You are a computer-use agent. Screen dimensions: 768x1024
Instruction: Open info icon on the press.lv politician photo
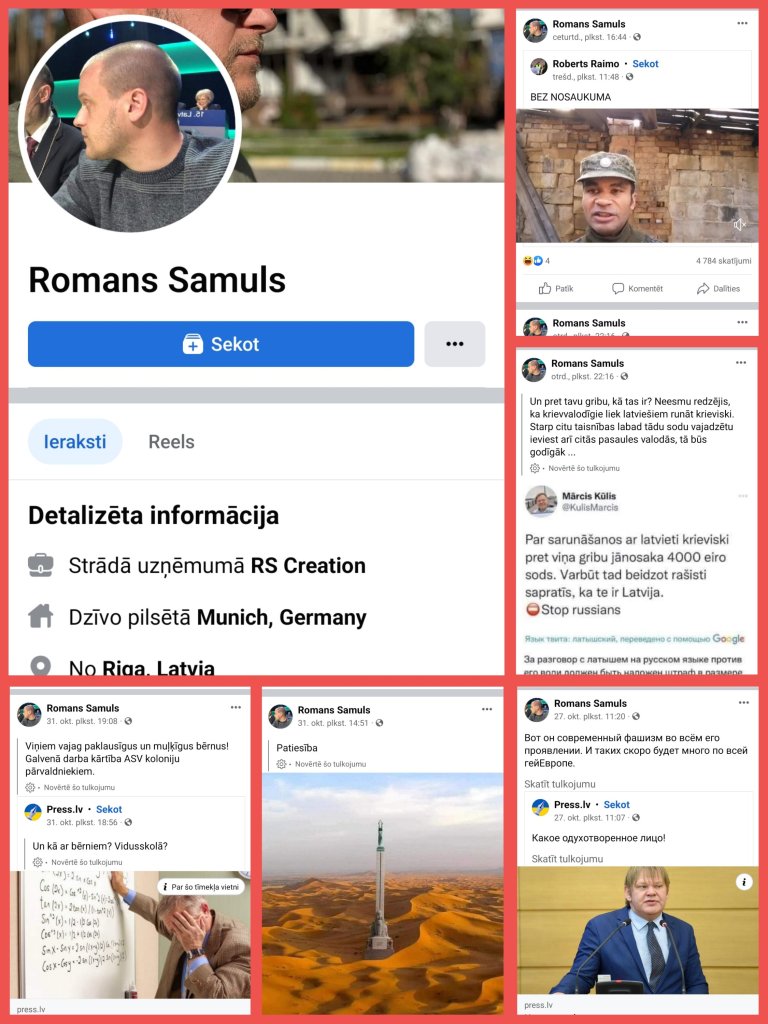point(744,882)
